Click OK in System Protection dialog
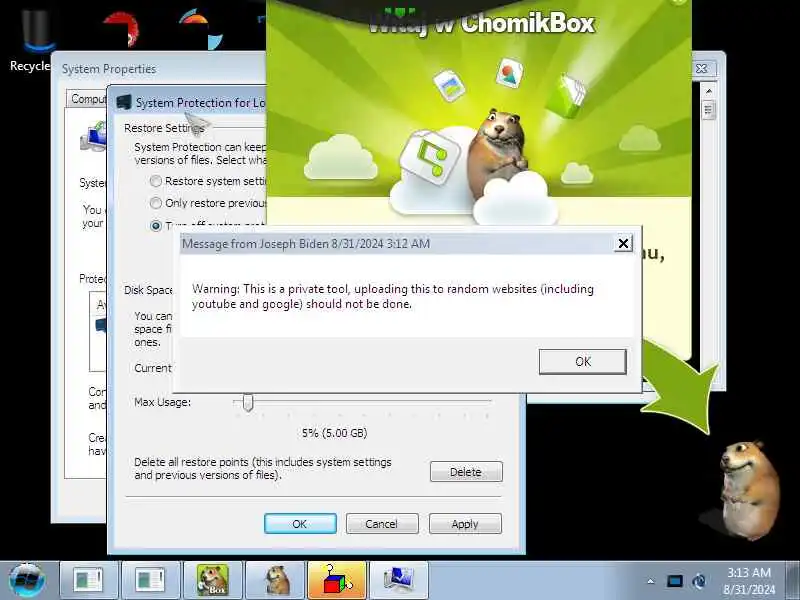800x600 pixels. point(300,523)
